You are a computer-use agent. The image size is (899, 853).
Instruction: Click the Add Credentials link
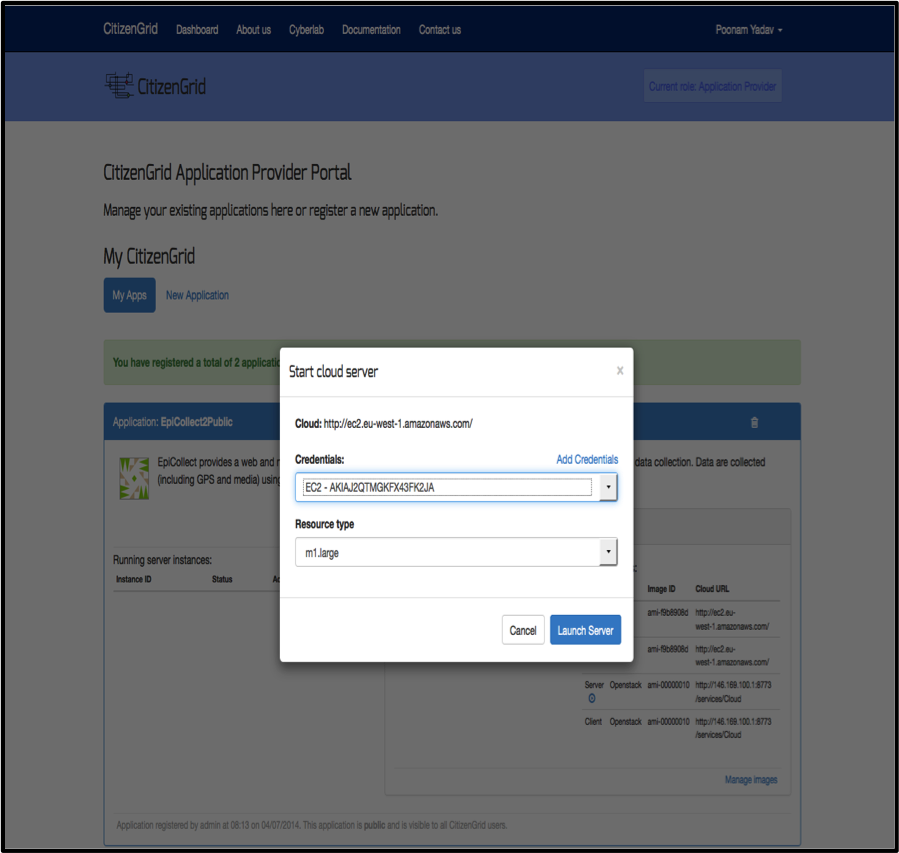click(586, 460)
